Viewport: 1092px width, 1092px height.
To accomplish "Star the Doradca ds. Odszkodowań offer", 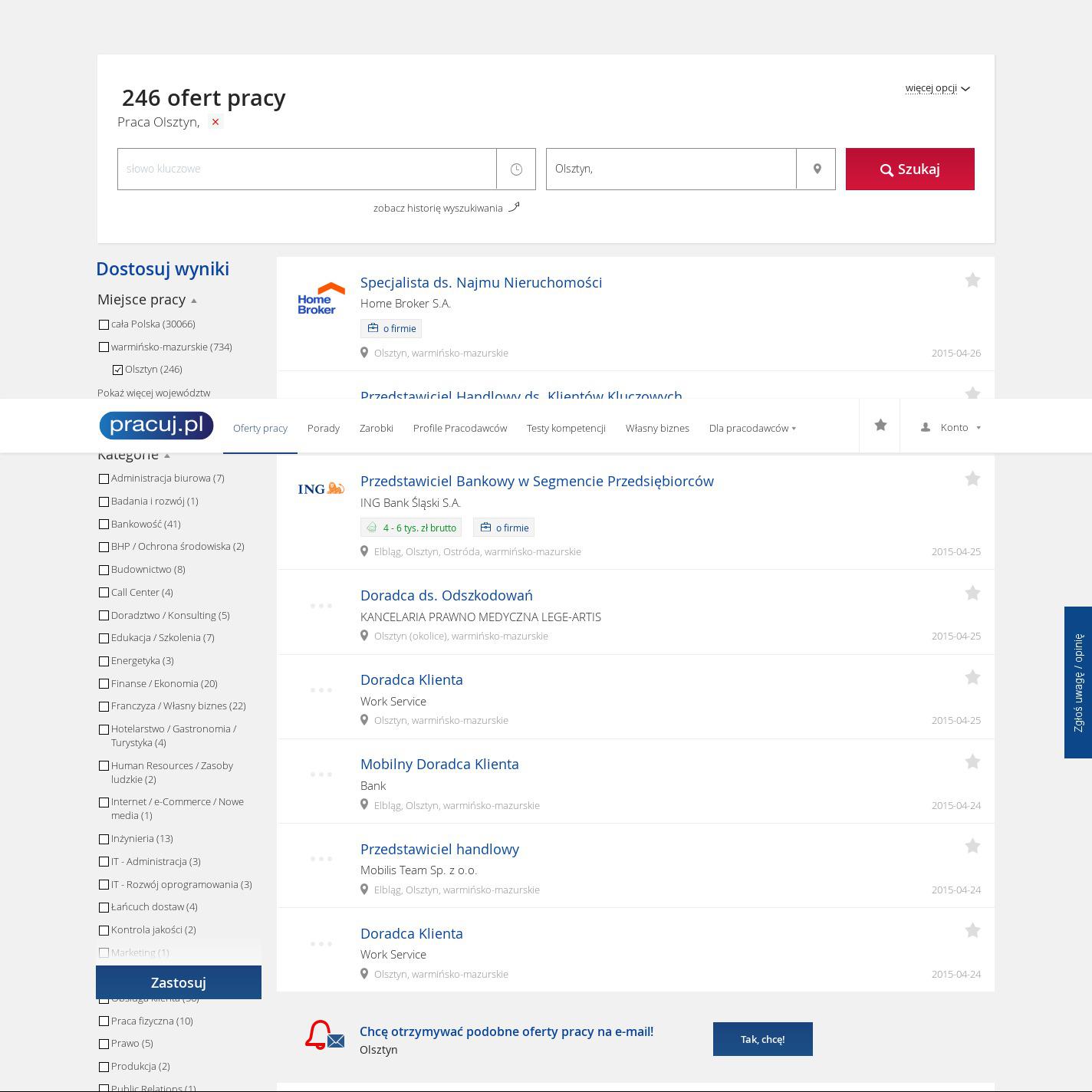I will click(x=972, y=594).
